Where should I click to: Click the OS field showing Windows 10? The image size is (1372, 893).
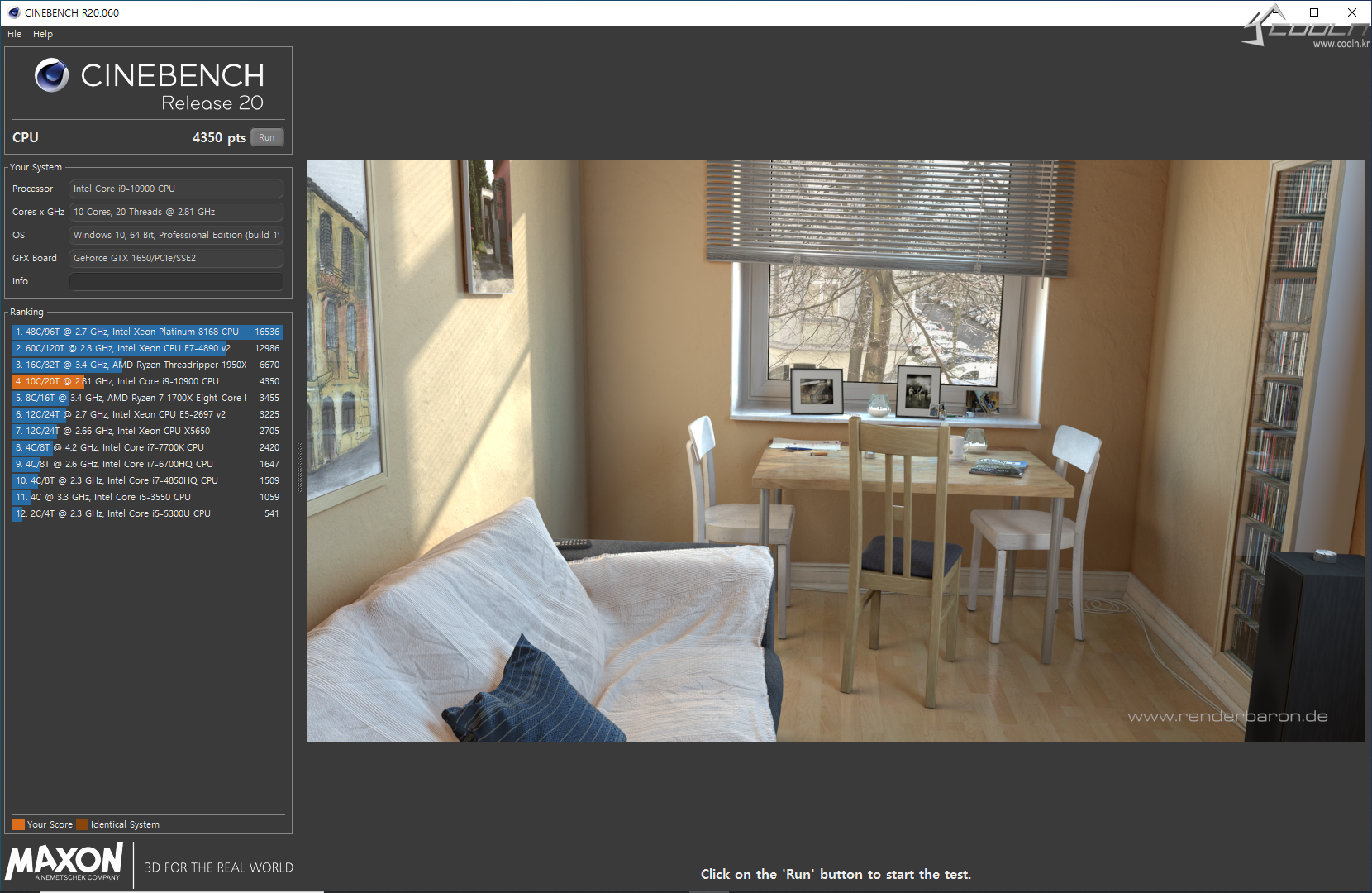pyautogui.click(x=176, y=235)
